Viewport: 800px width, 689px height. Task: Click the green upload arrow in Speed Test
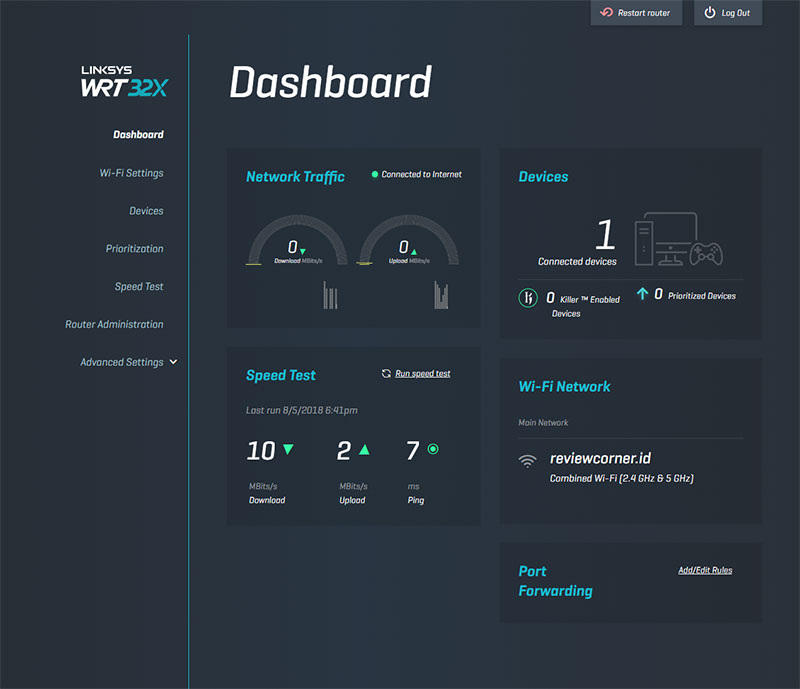point(365,450)
